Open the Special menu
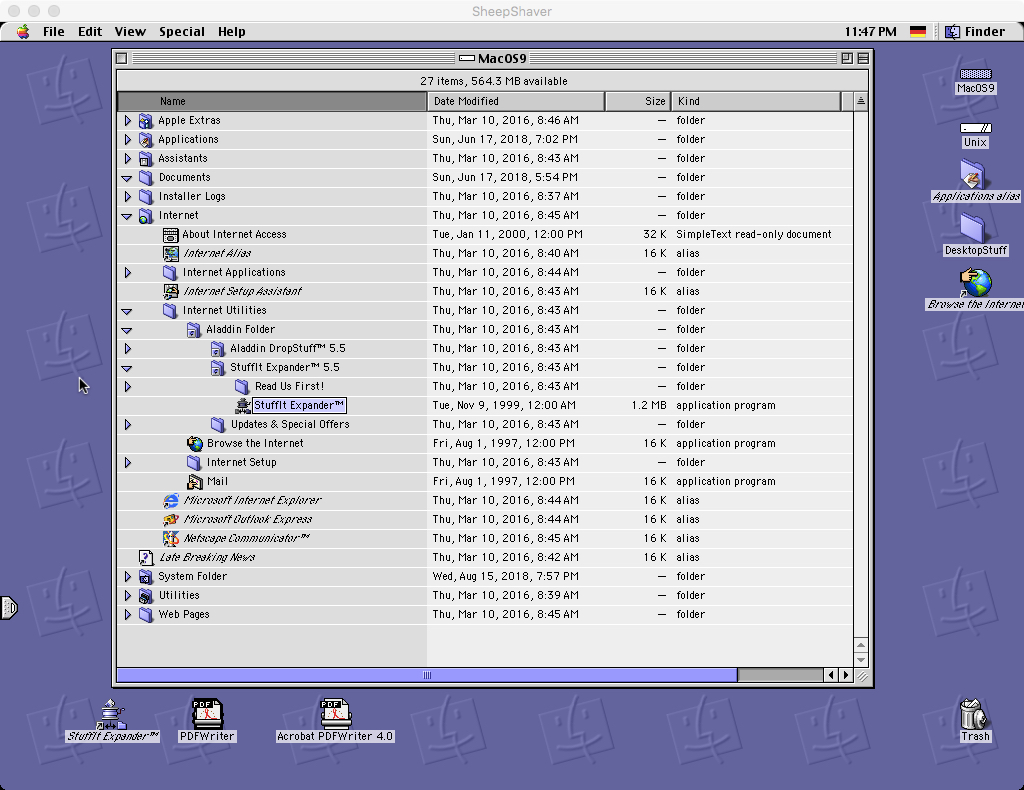 click(x=182, y=31)
